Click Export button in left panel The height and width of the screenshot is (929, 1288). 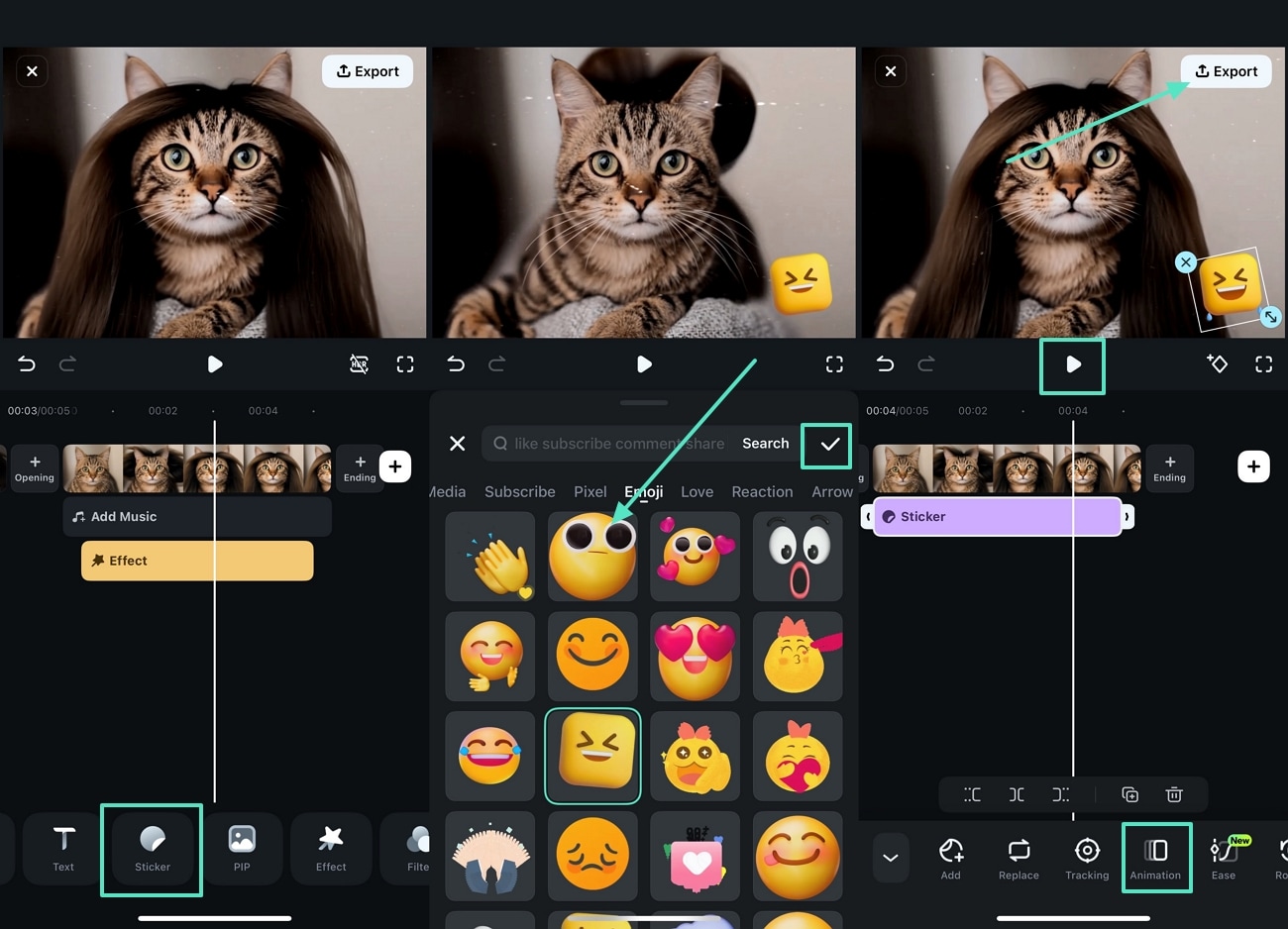tap(368, 71)
